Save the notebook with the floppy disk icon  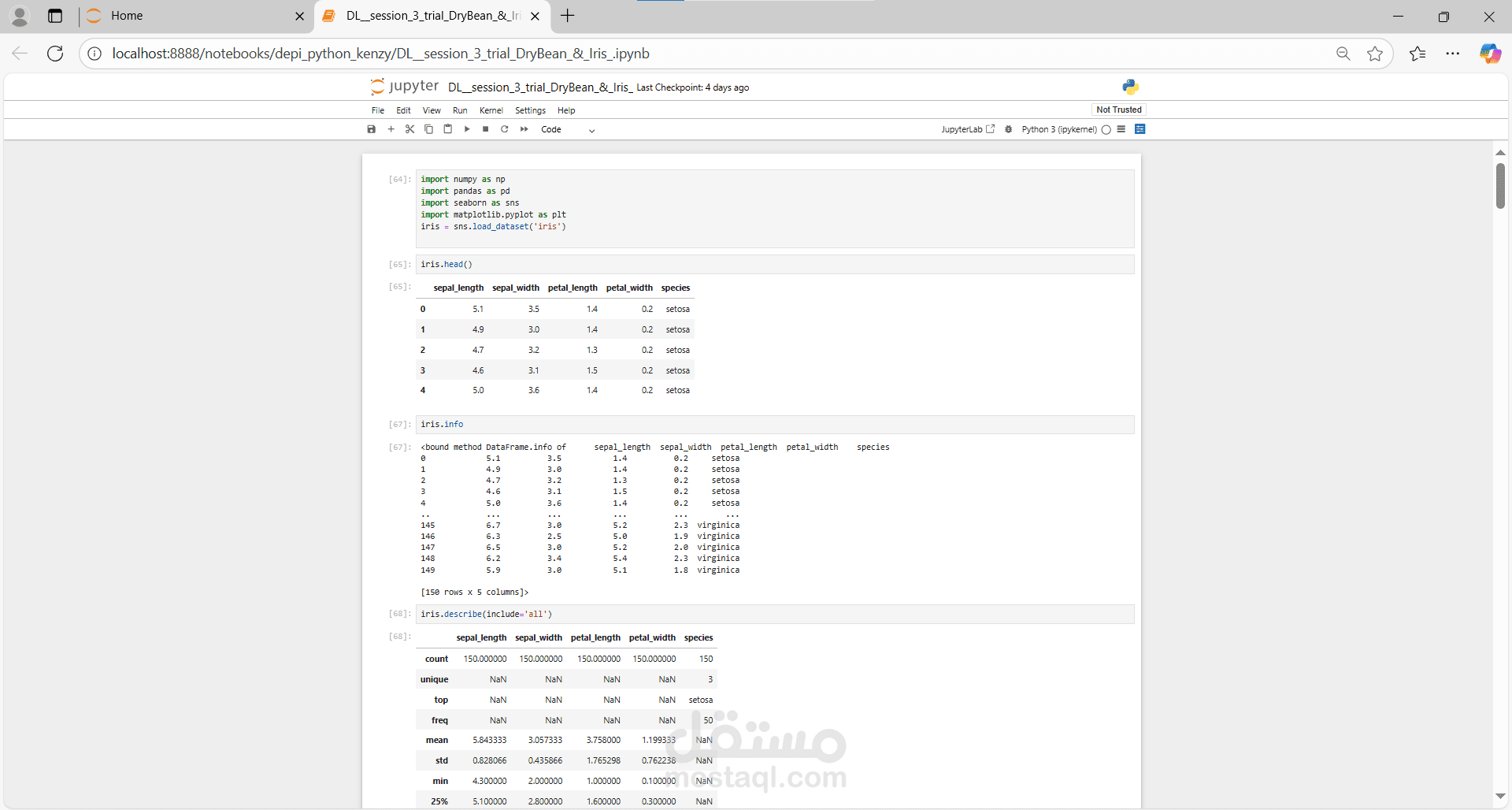[372, 129]
